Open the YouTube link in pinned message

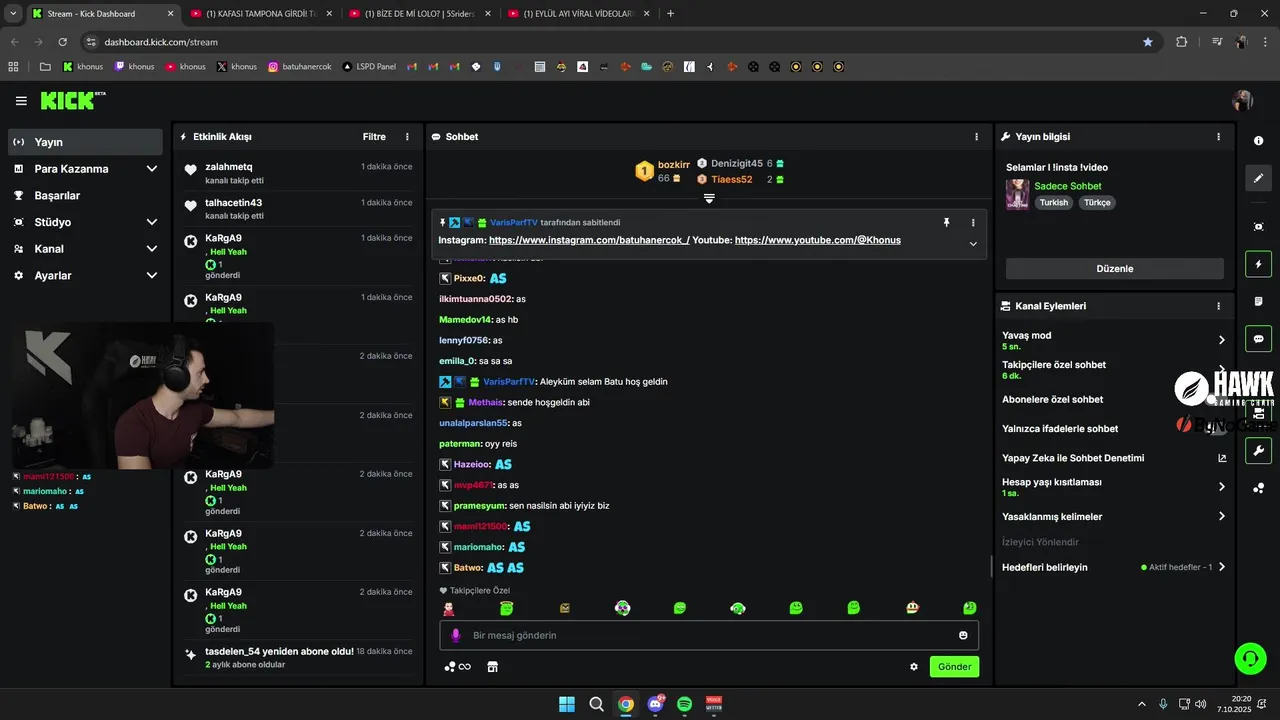[x=818, y=240]
